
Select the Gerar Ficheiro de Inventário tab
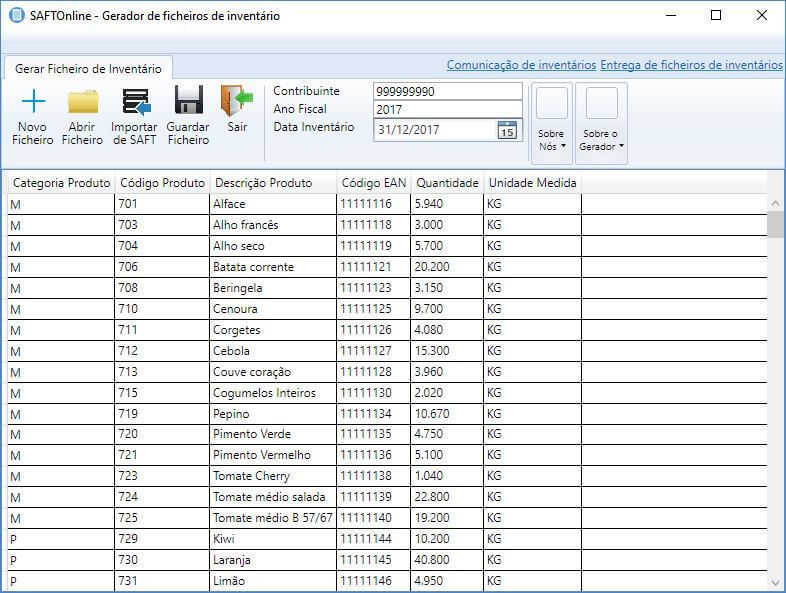click(88, 69)
